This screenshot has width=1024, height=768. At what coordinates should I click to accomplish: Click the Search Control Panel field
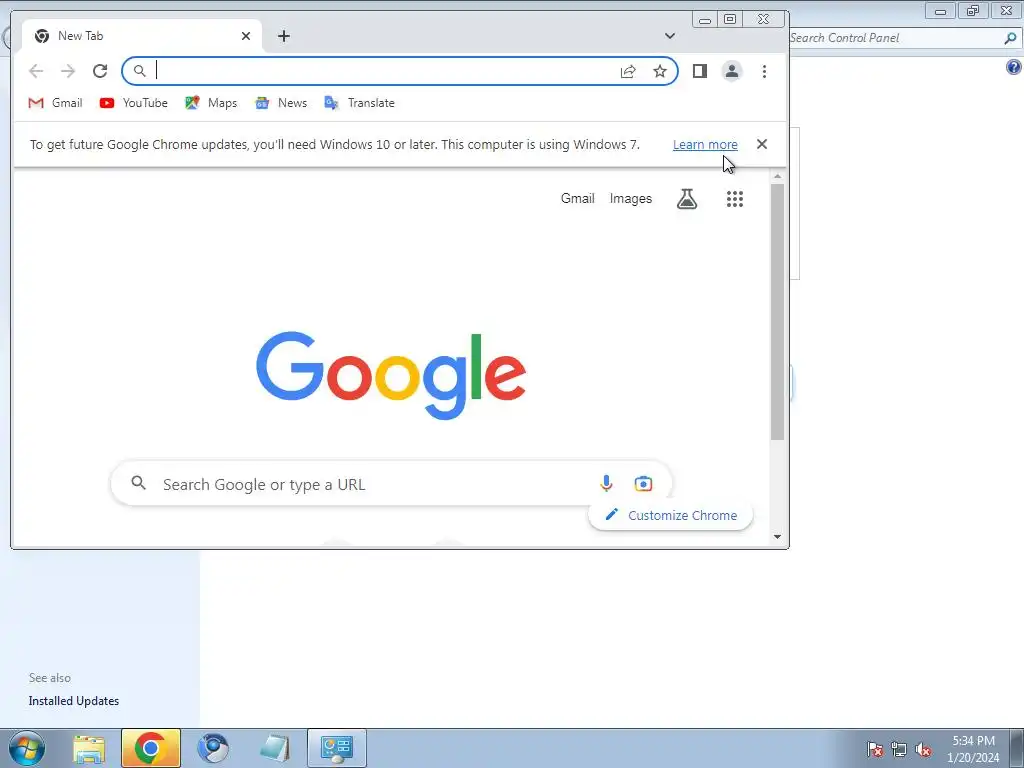(x=895, y=38)
